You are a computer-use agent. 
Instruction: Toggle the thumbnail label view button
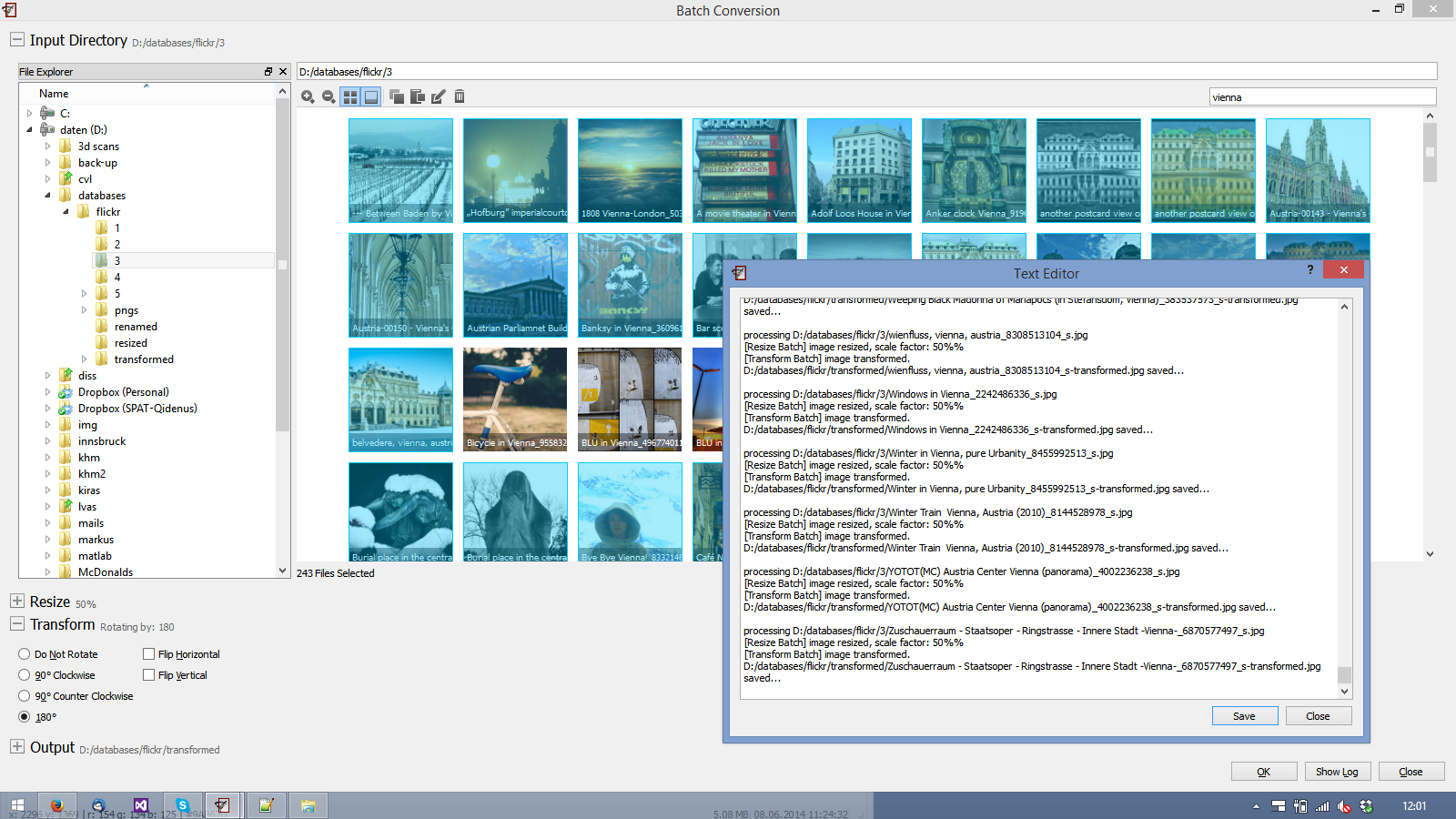point(371,96)
